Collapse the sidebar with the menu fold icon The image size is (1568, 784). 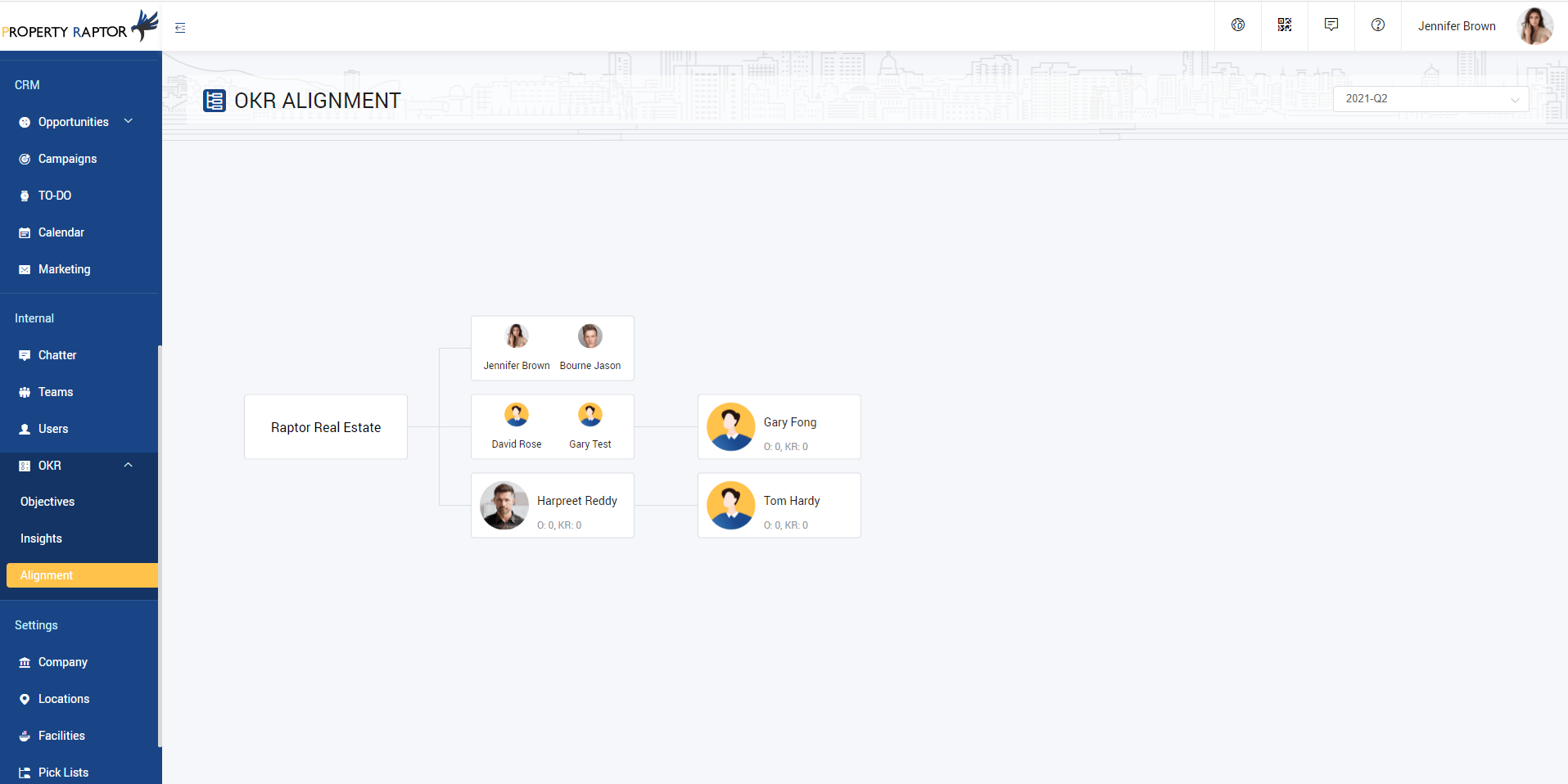[180, 28]
